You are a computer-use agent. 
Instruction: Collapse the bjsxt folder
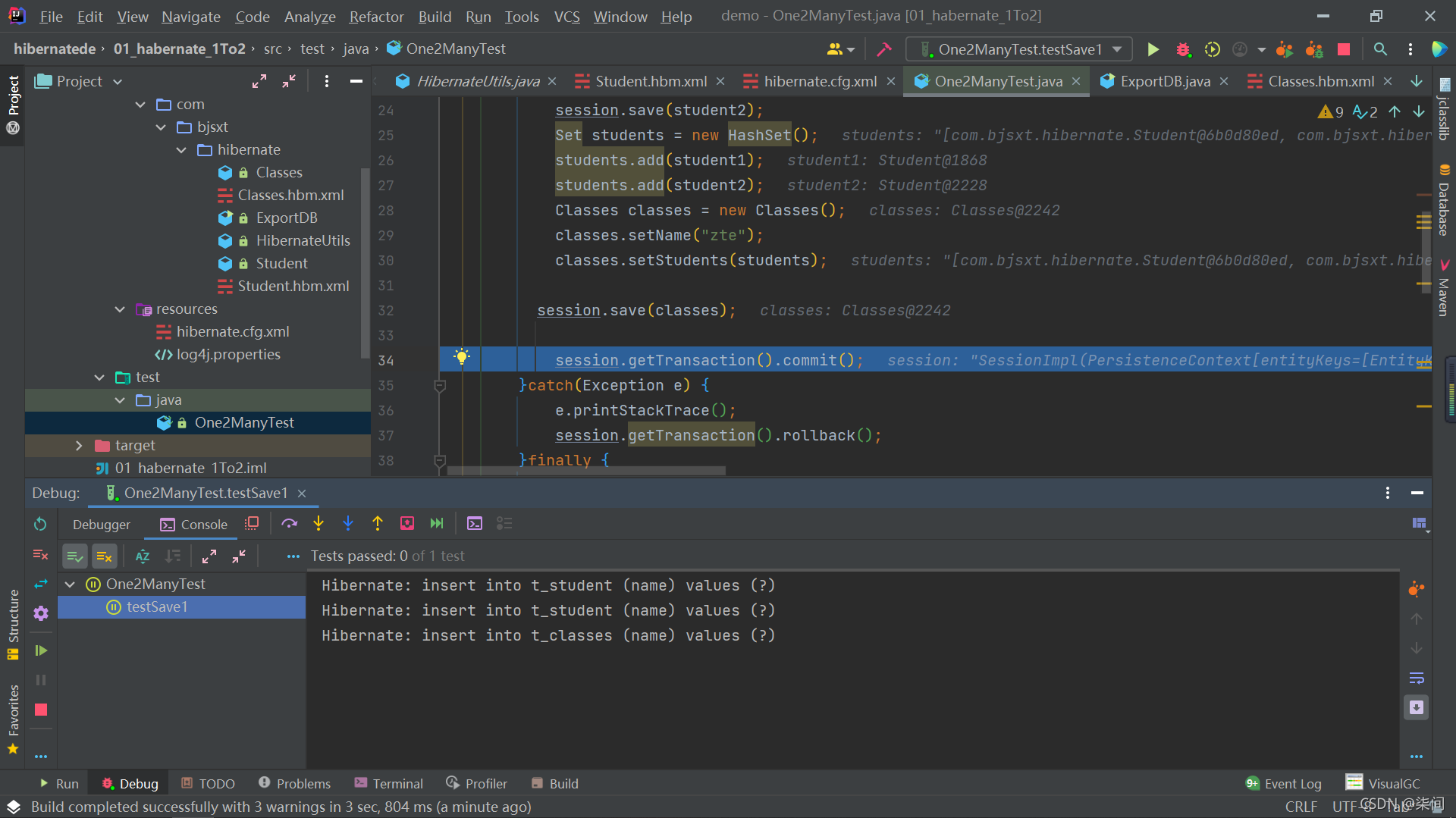click(161, 127)
